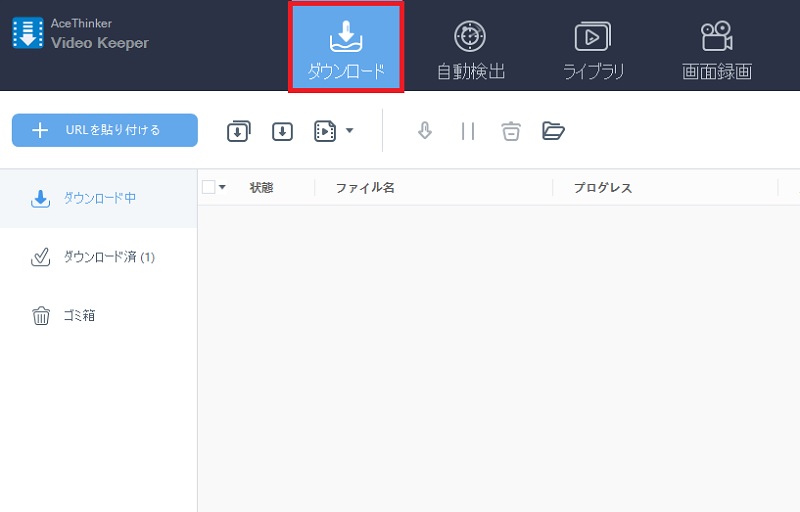Click the プログレス column header
Screen dimensions: 800x512
[602, 188]
